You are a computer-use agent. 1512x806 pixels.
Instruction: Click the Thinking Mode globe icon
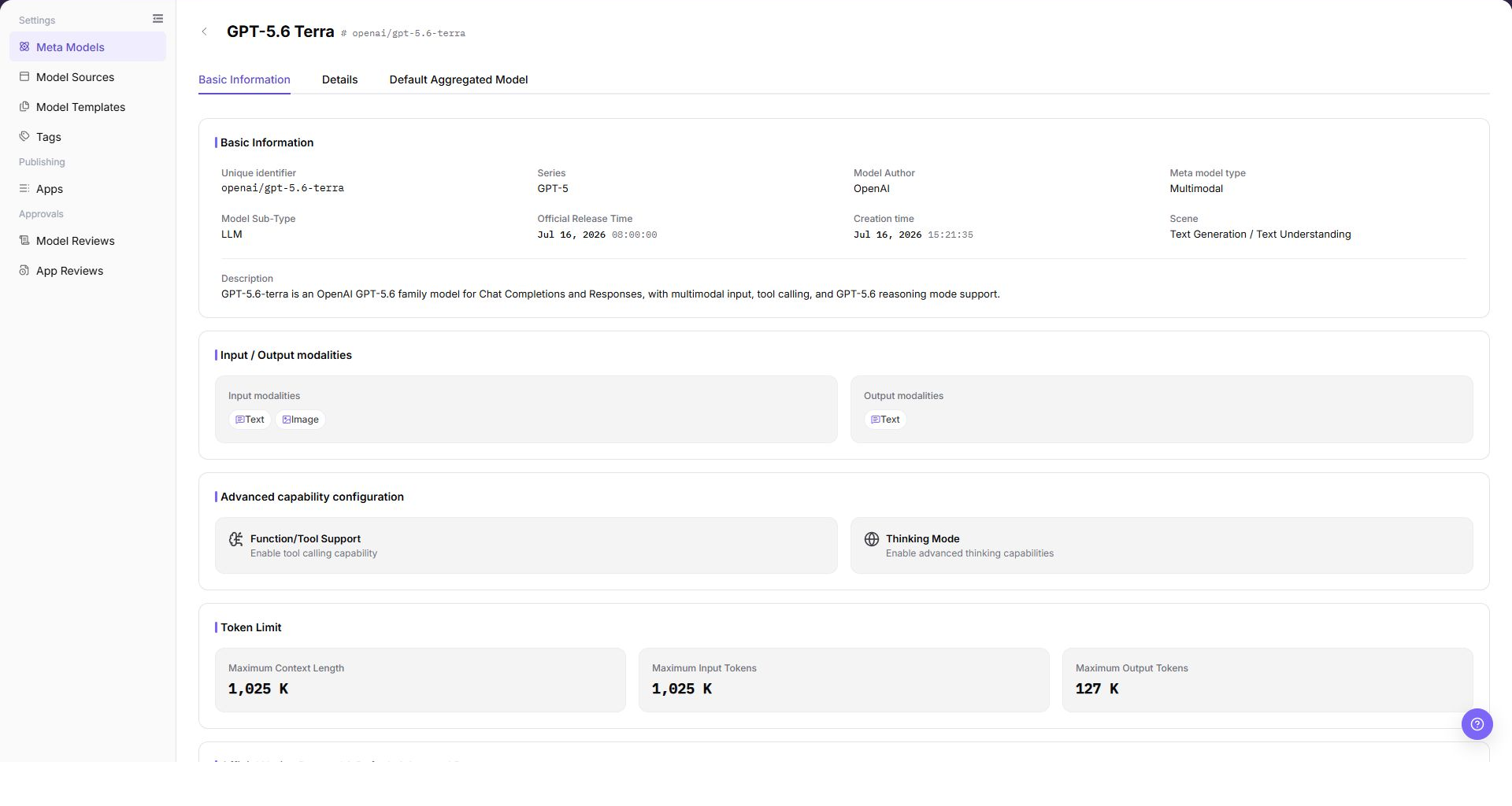[871, 539]
